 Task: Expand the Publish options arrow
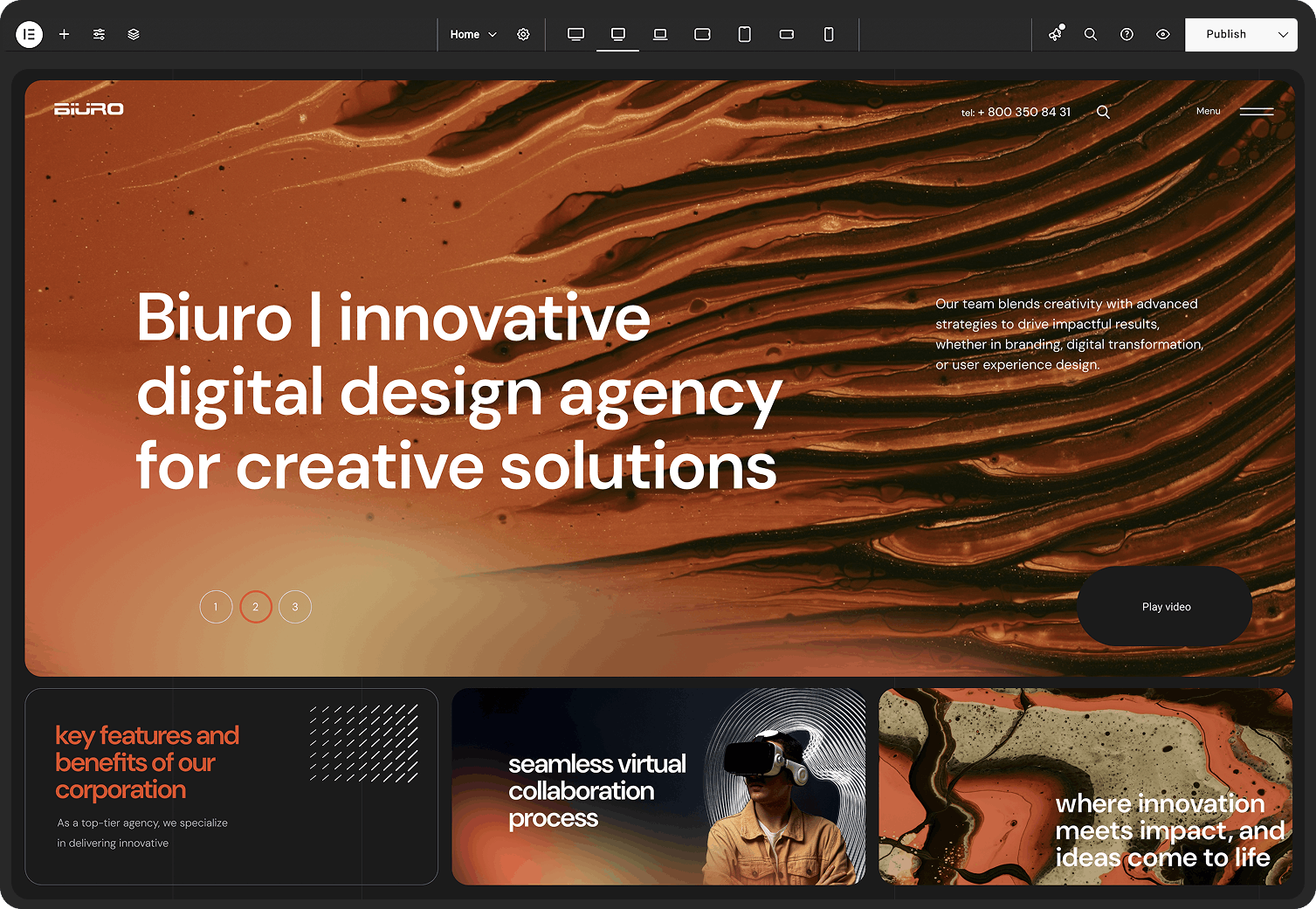coord(1282,34)
